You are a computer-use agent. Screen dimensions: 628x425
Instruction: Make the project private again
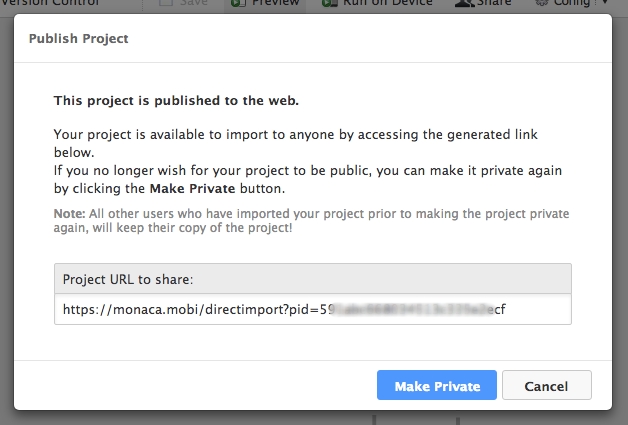pyautogui.click(x=437, y=385)
